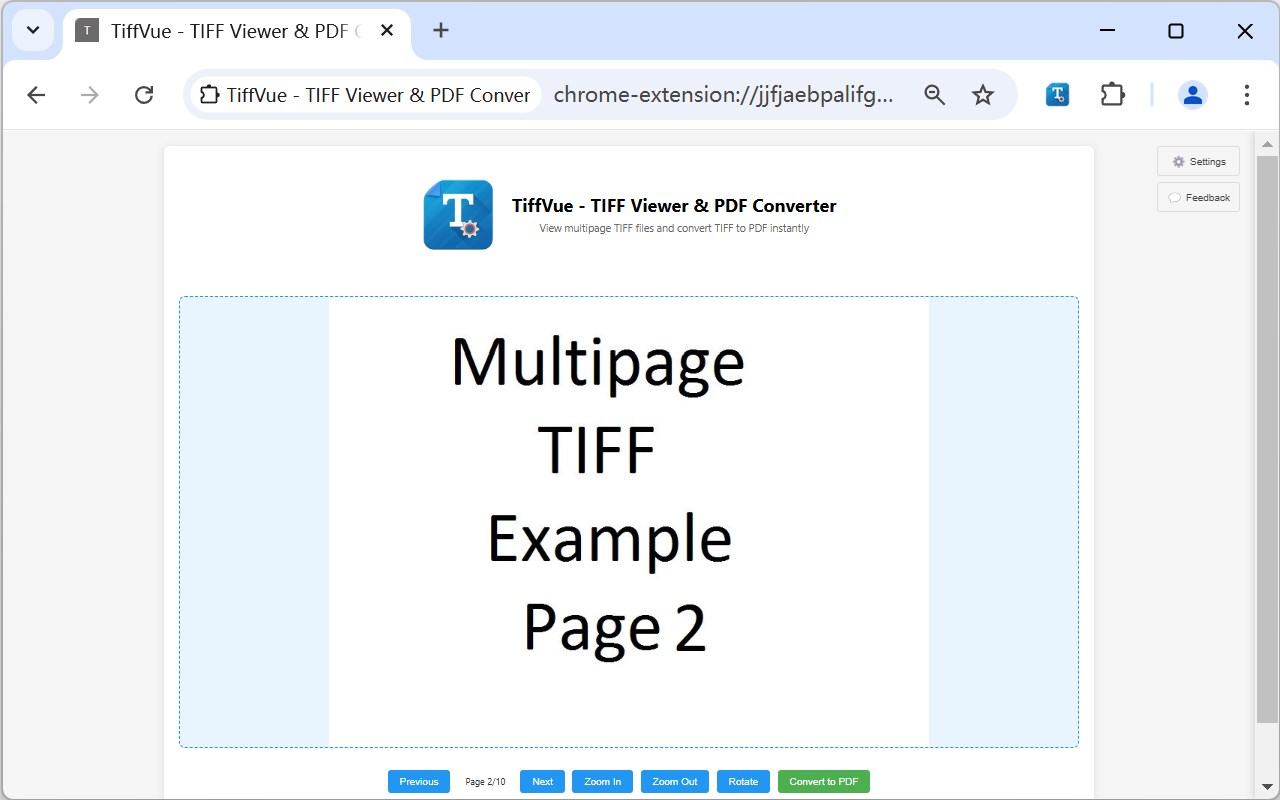
Task: Open the Feedback button
Action: [1198, 197]
